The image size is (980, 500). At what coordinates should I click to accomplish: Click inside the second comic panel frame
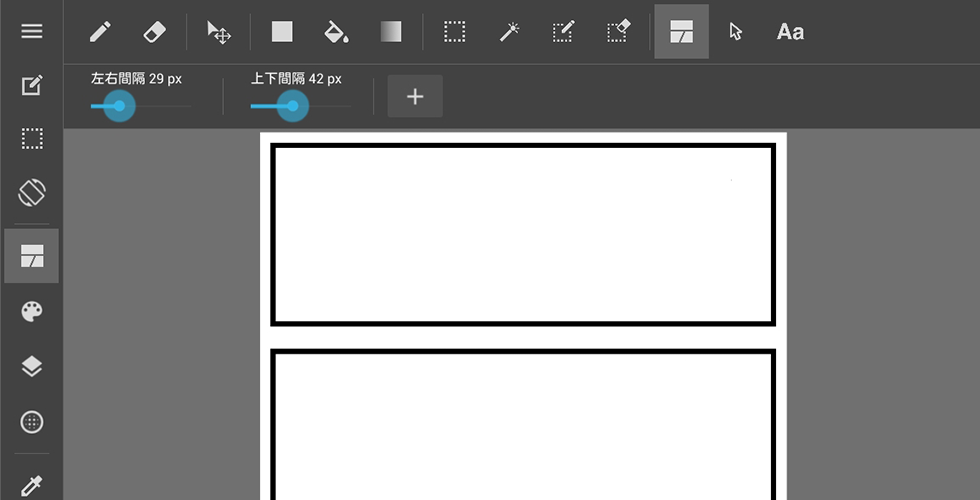(x=523, y=425)
